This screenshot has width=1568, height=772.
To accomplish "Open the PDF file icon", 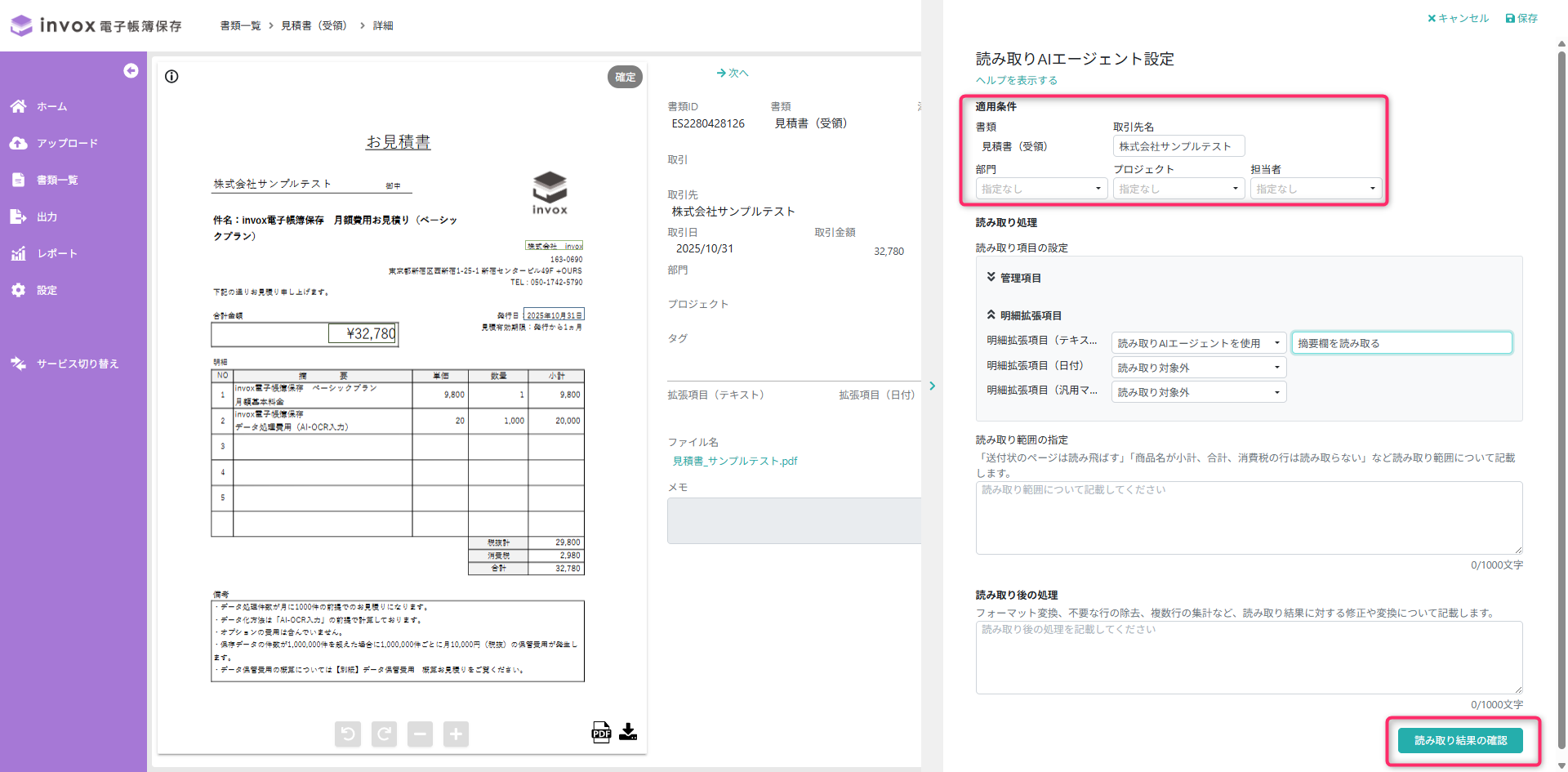I will click(601, 732).
